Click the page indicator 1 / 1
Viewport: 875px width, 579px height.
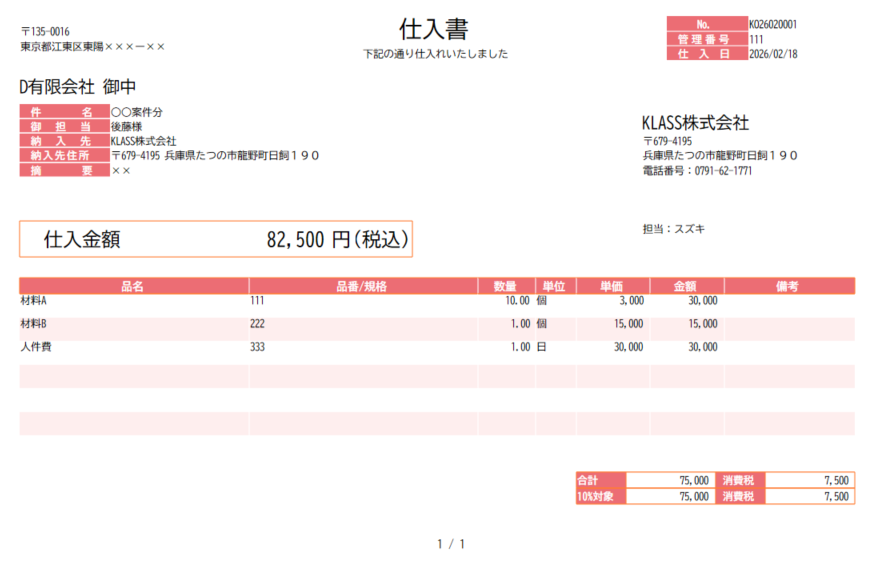click(451, 544)
